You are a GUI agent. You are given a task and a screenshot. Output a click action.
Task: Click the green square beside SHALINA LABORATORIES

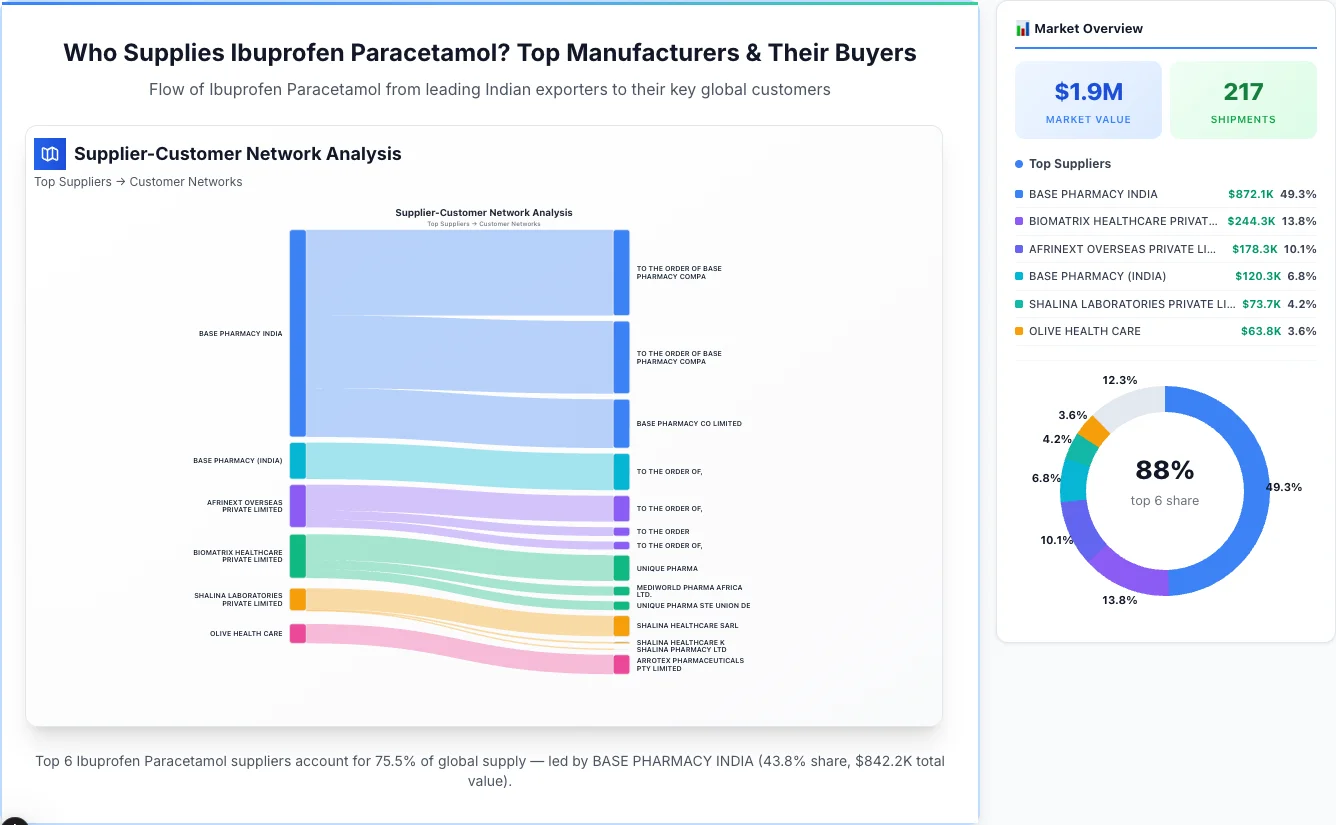1019,303
